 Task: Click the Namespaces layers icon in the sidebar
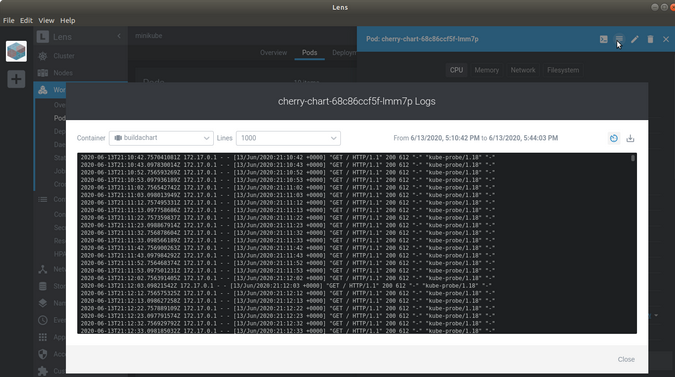43,303
